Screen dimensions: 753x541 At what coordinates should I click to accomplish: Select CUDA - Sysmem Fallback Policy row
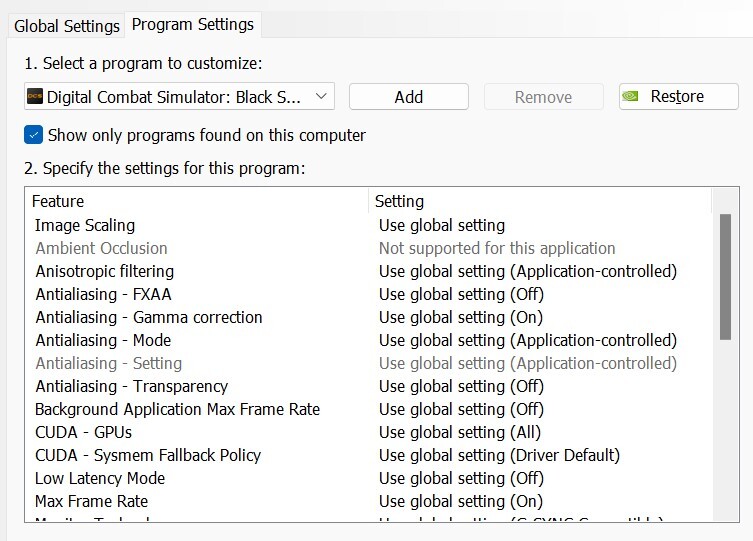[x=369, y=456]
